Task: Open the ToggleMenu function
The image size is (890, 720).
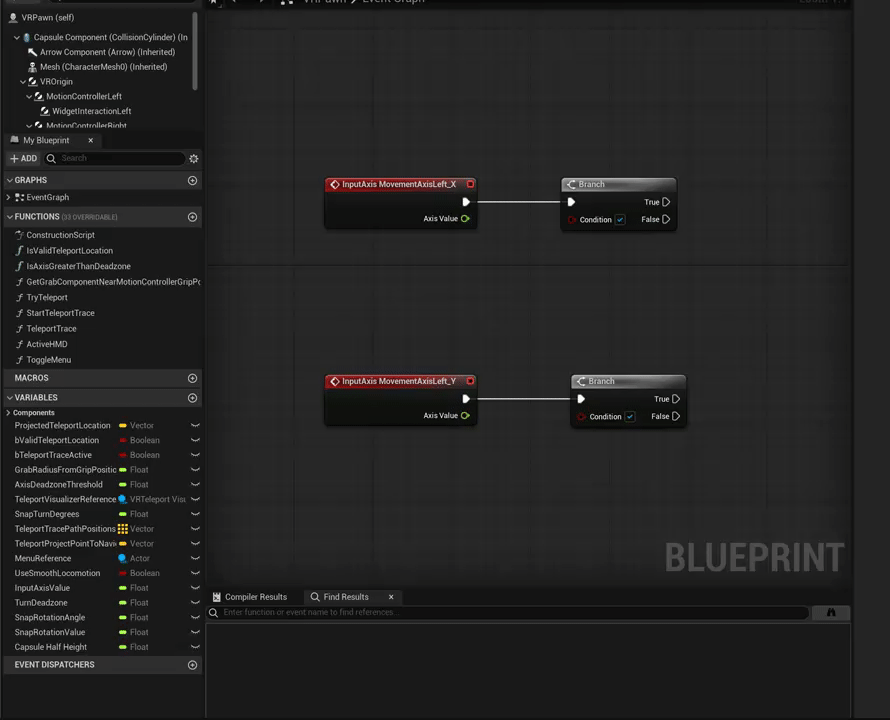Action: click(x=49, y=360)
